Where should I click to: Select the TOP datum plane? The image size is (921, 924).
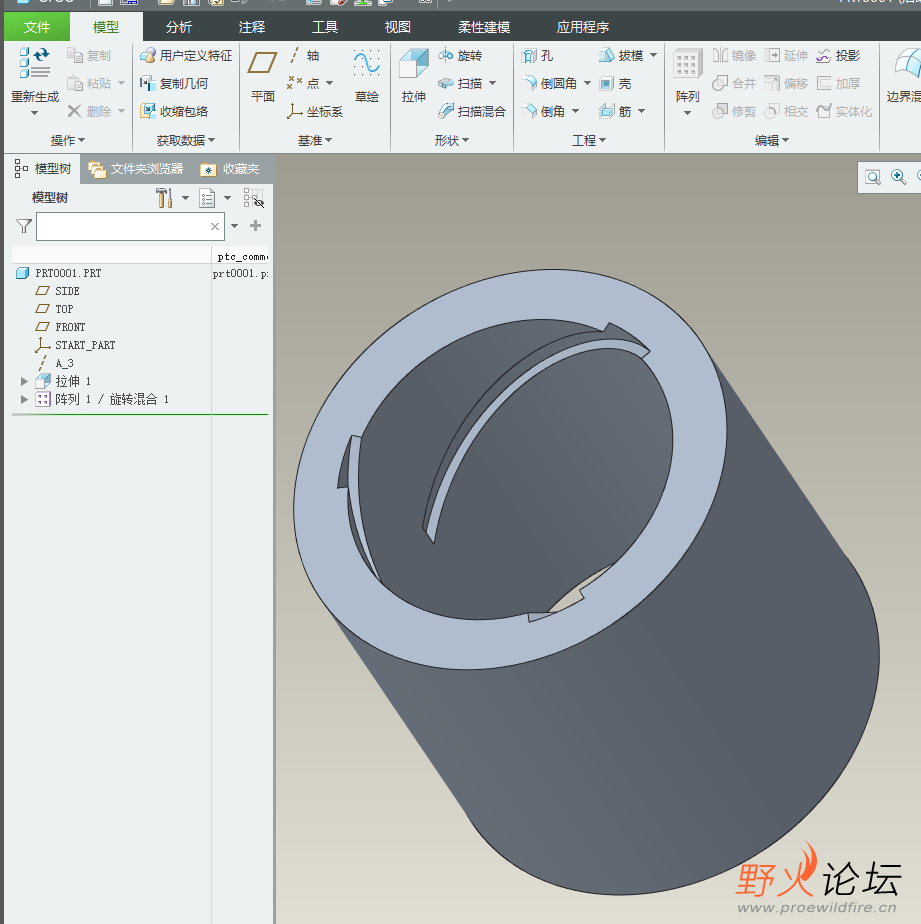click(x=55, y=309)
